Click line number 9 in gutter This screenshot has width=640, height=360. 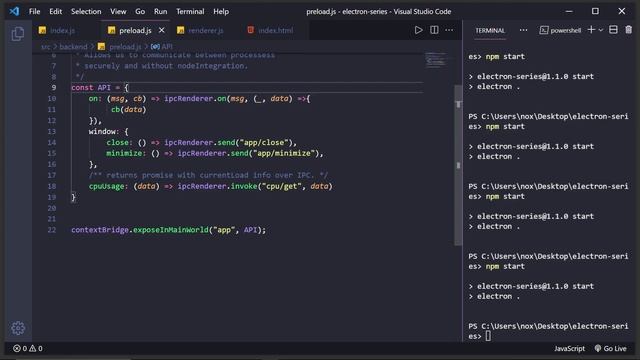(53, 88)
